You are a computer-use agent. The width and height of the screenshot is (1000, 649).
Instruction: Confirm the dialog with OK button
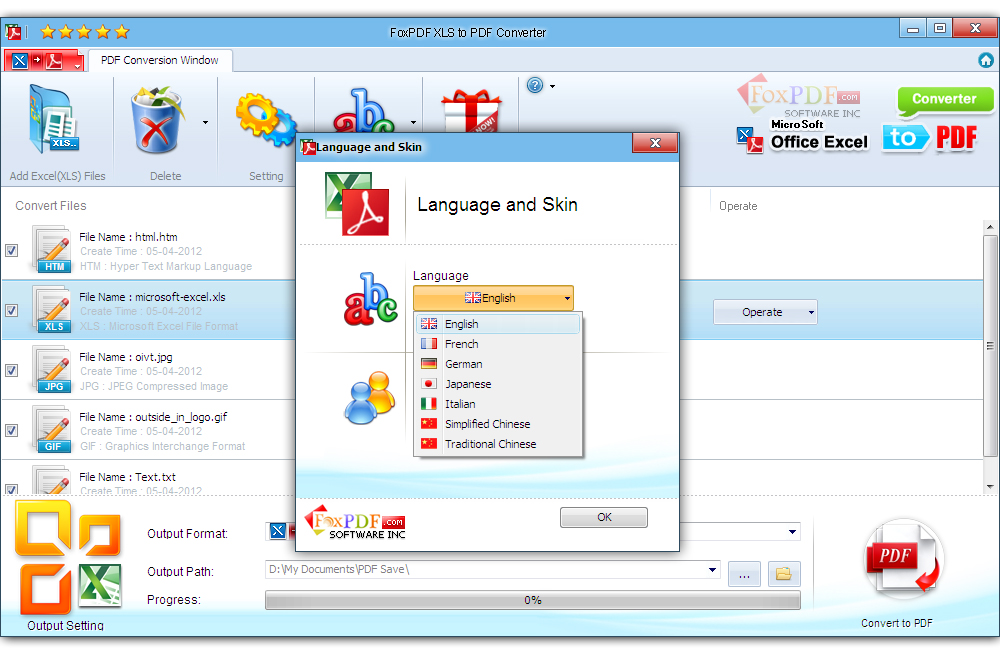(x=604, y=517)
